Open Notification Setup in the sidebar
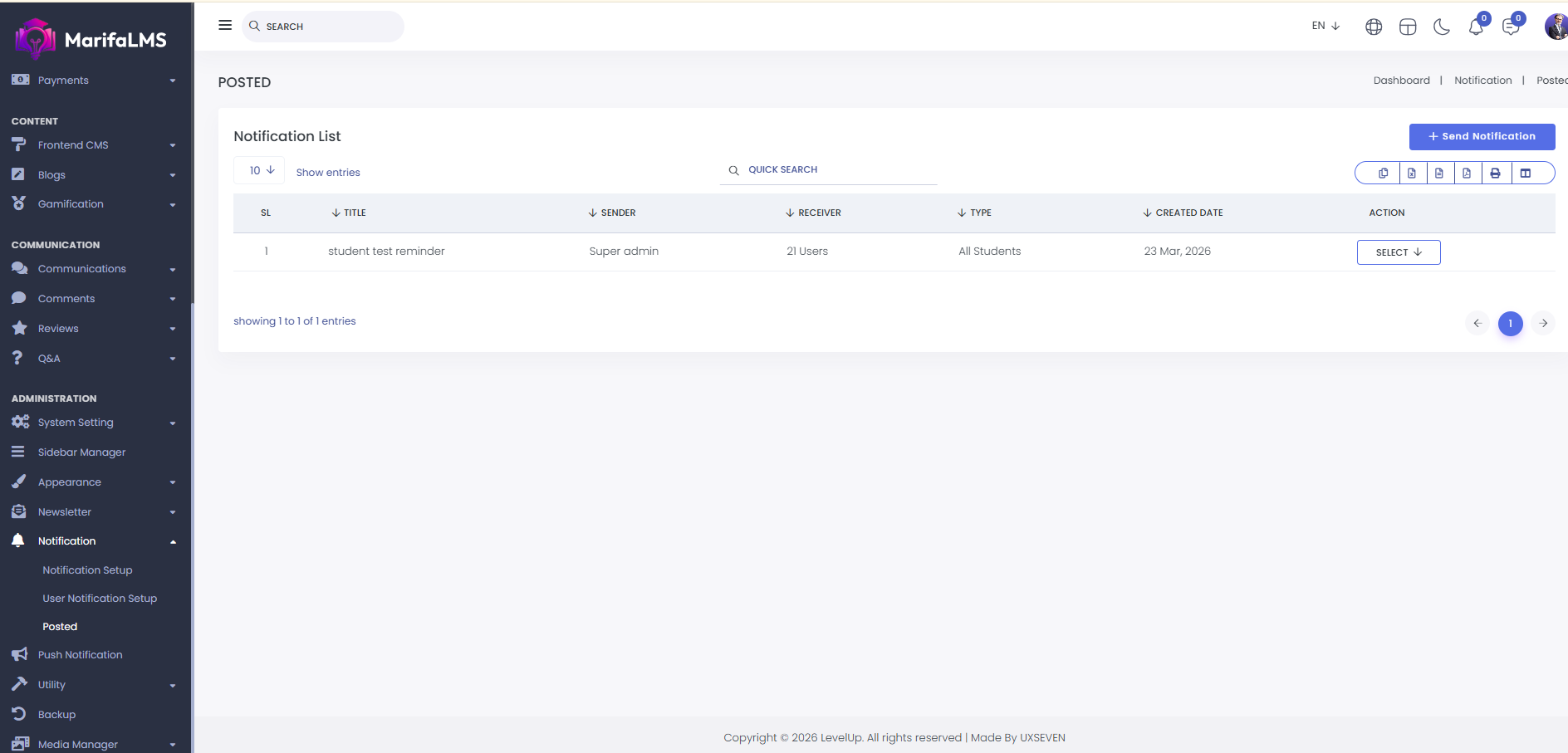 pos(87,570)
